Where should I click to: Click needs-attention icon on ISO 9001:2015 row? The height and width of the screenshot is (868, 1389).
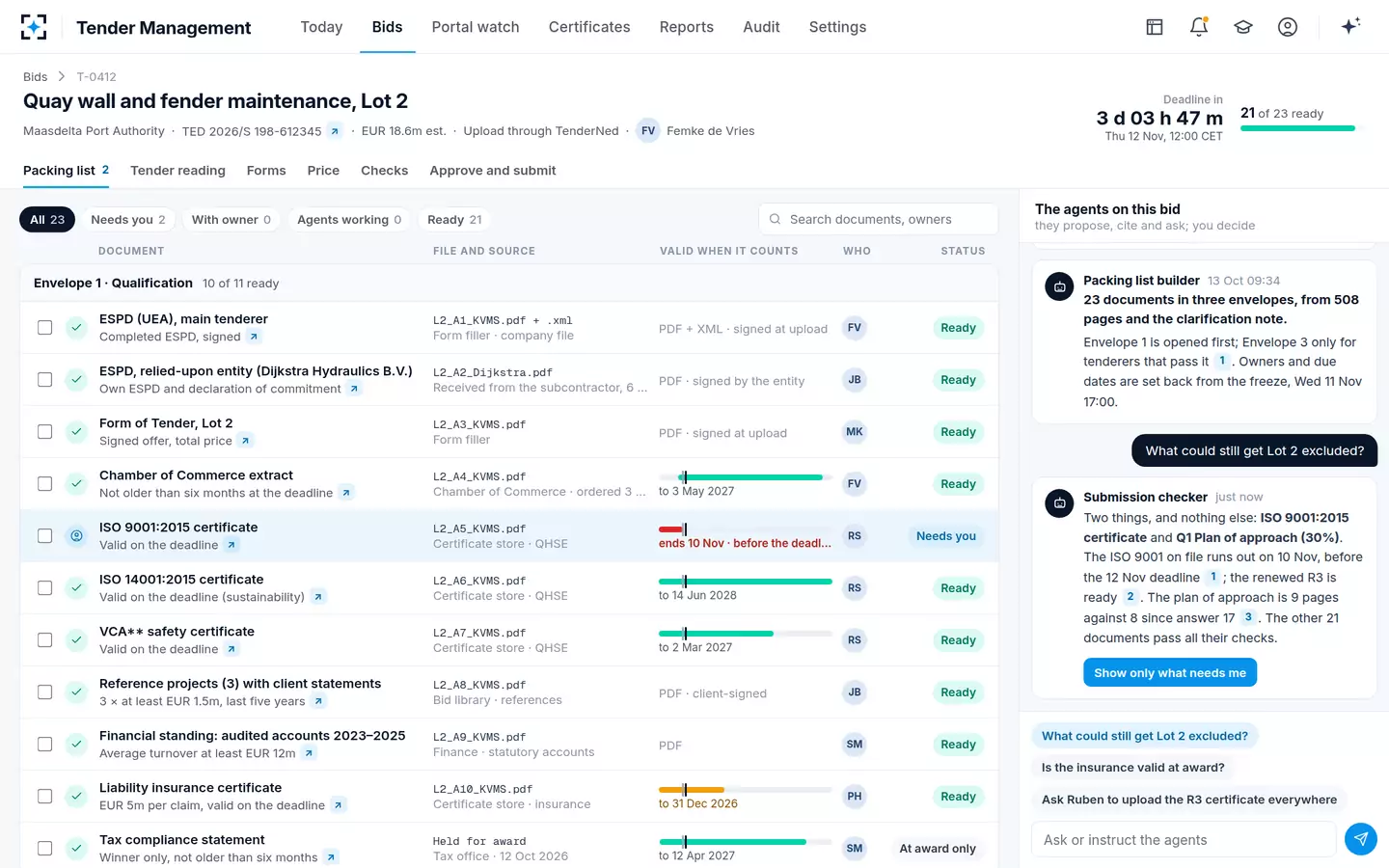point(76,536)
